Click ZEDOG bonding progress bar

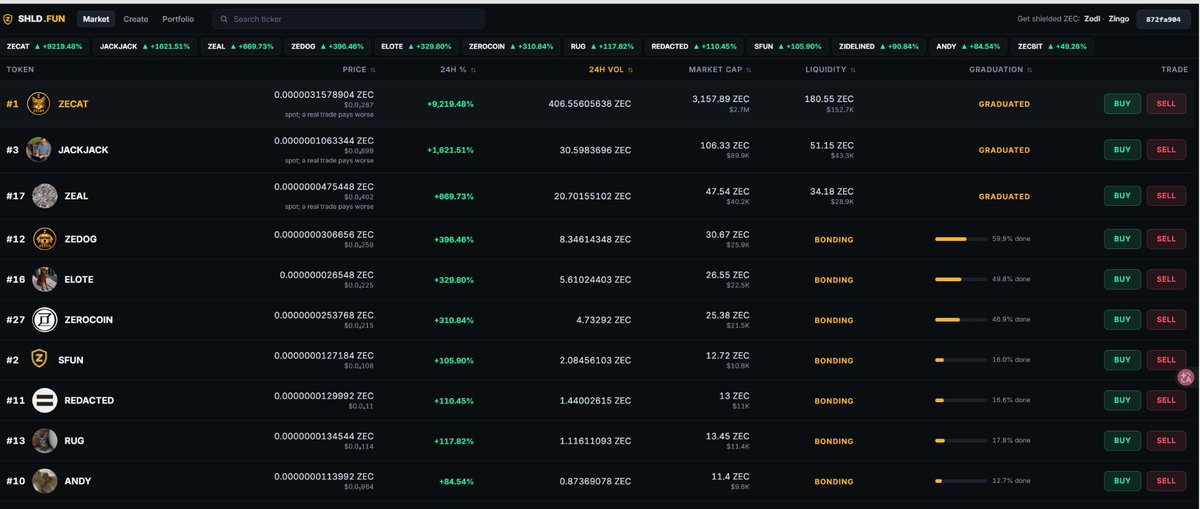pyautogui.click(x=960, y=239)
